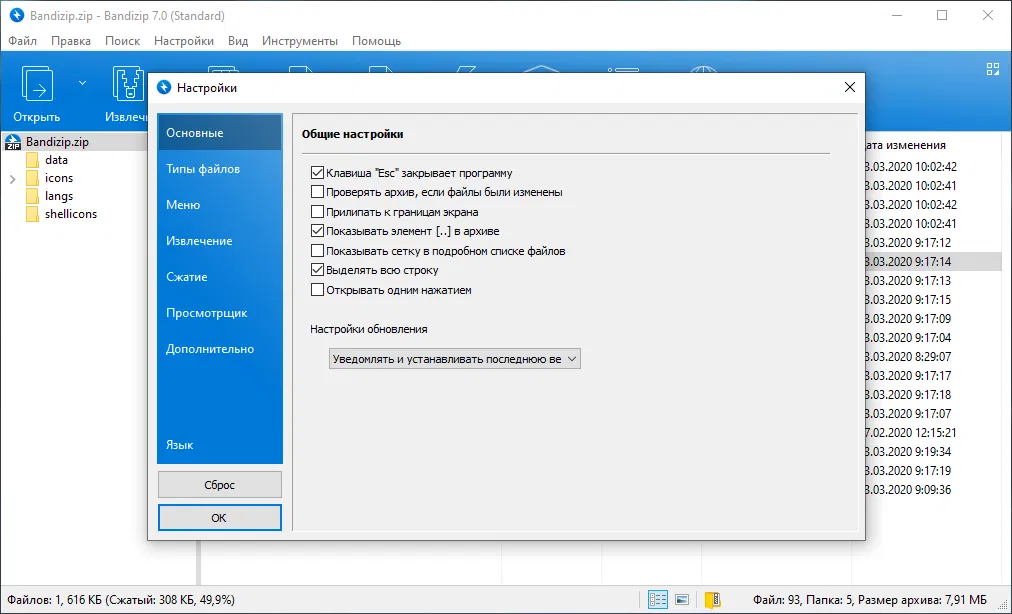Select the row dated 03.2020 9:17:17
1012x614 pixels.
pyautogui.click(x=933, y=376)
